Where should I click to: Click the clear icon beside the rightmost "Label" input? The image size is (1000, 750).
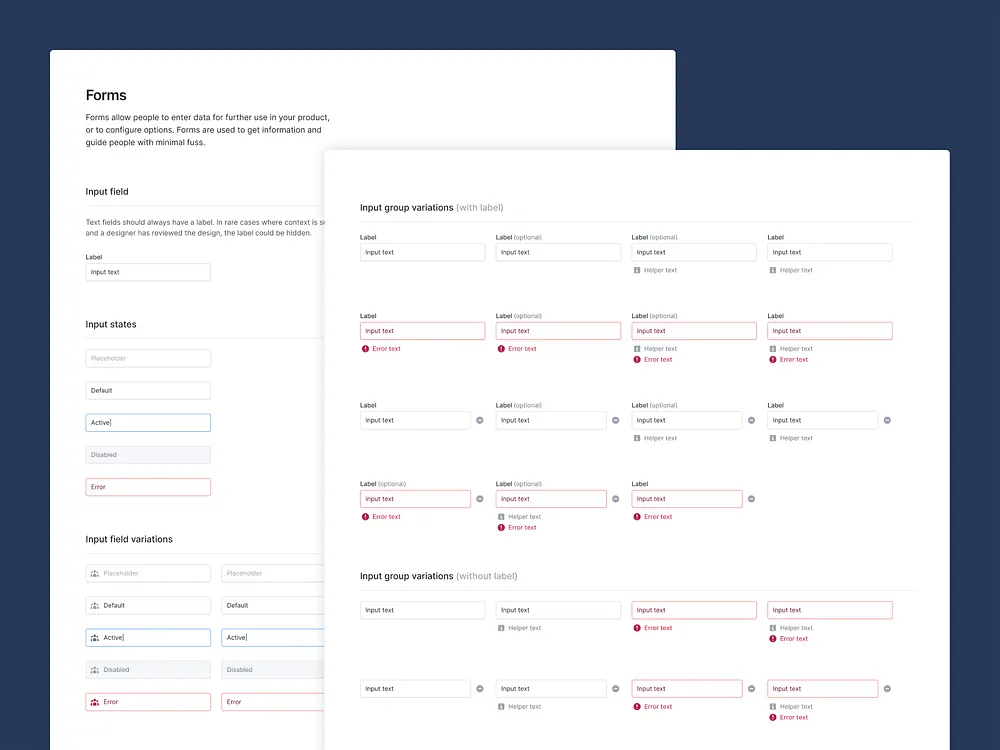tap(886, 420)
